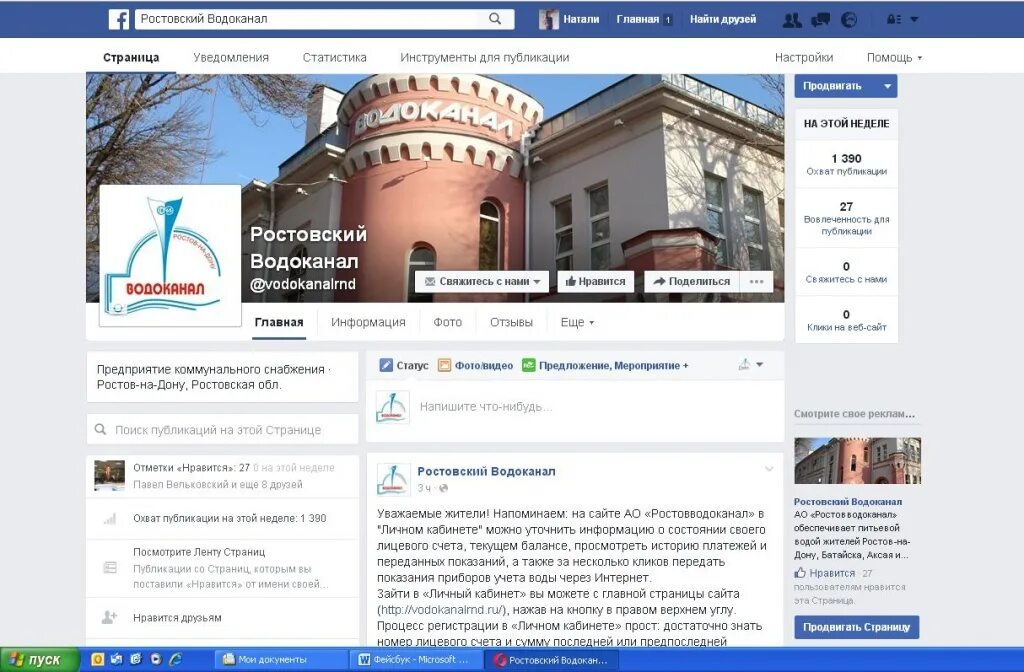
Task: Open friend requests icon in top bar
Action: pos(792,20)
